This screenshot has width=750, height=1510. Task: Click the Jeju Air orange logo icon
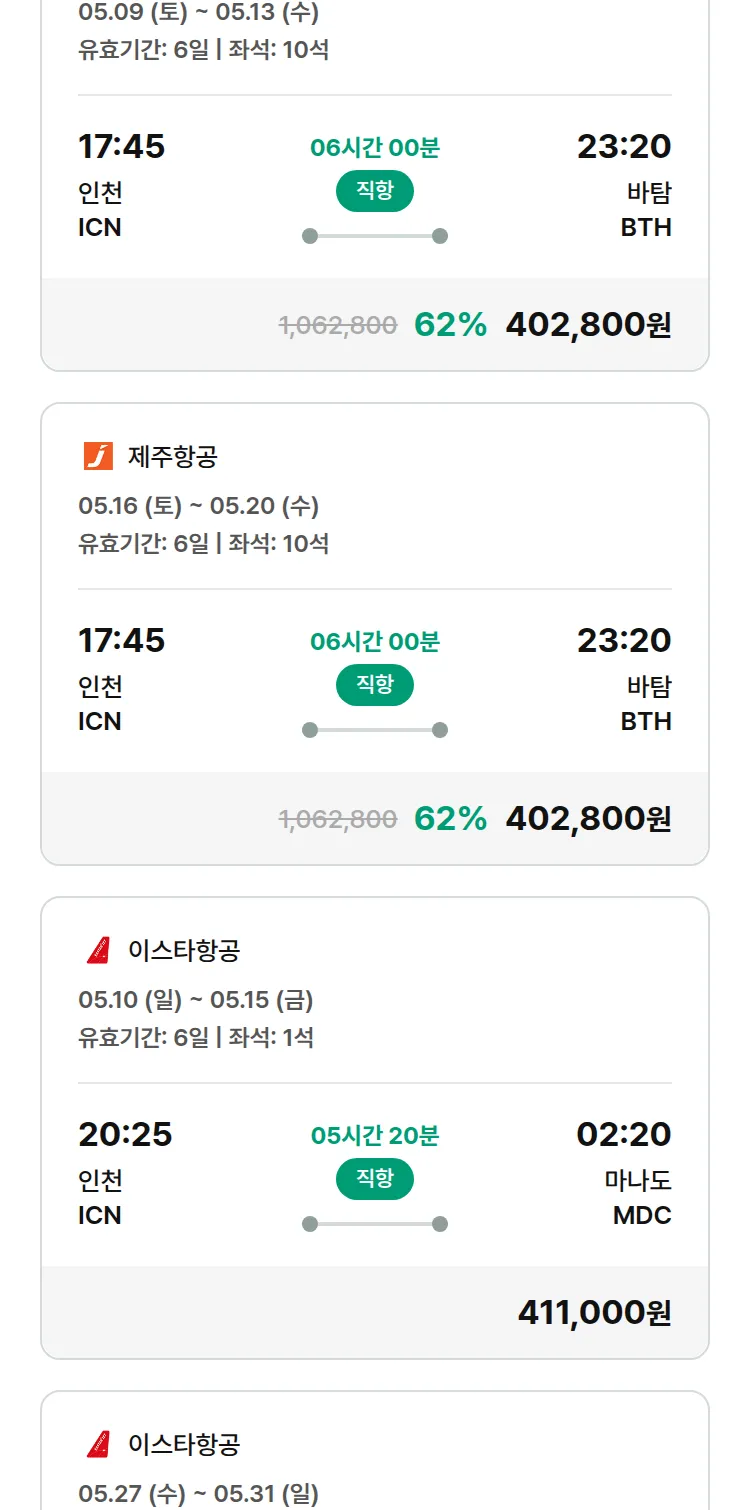pos(98,456)
